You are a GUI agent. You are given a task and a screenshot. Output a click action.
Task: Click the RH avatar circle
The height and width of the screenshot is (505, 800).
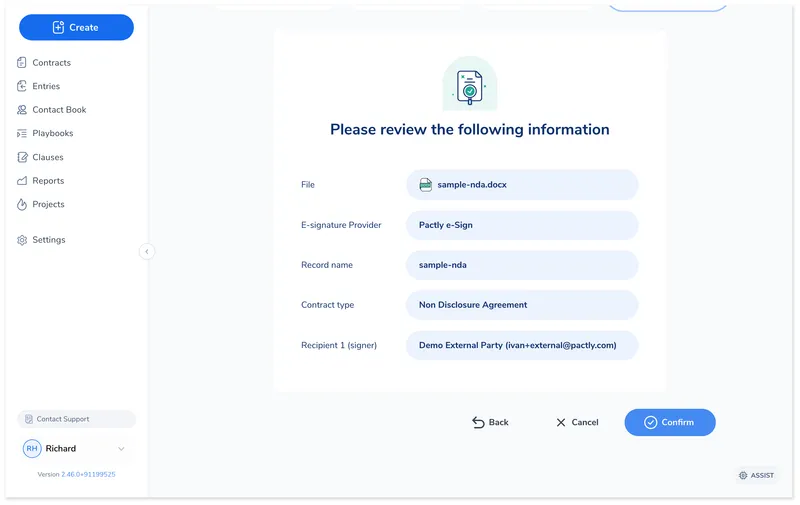pos(32,448)
